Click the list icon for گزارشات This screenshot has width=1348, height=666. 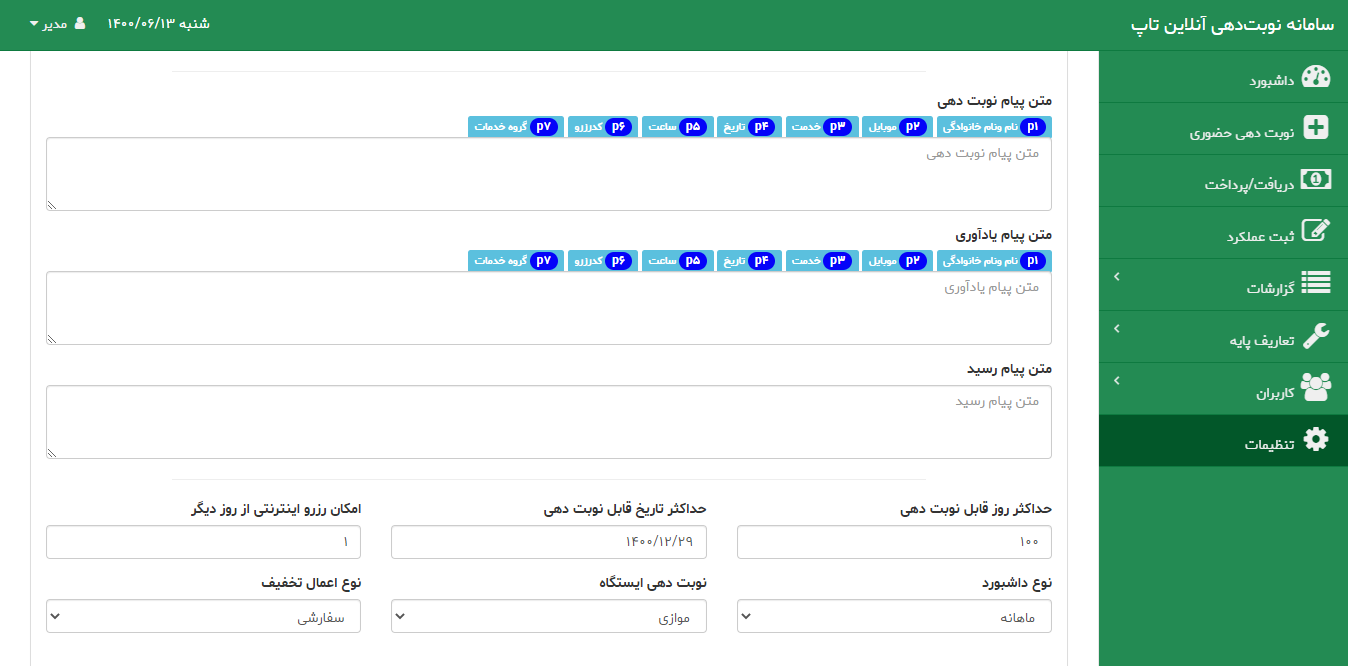pyautogui.click(x=1316, y=284)
